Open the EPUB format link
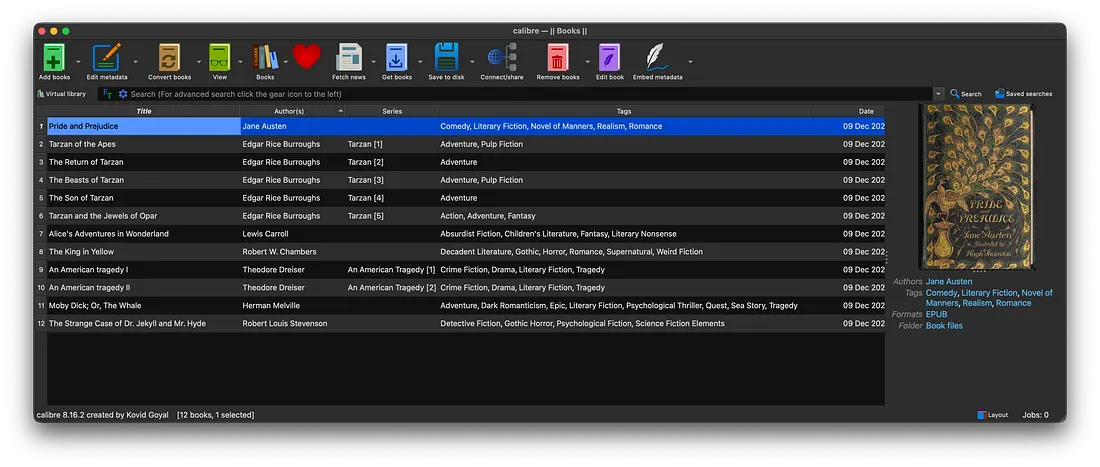Viewport: 1100px width, 467px height. coord(937,315)
